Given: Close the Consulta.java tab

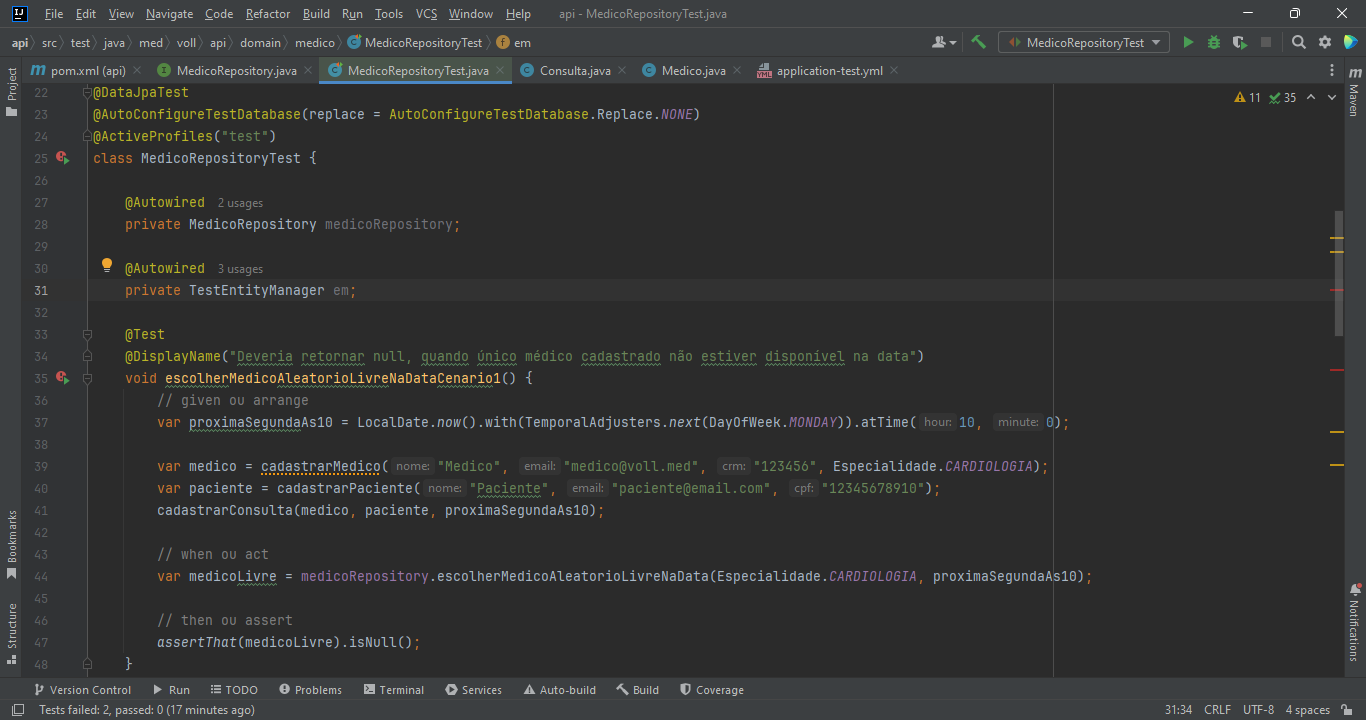Looking at the screenshot, I should tap(622, 71).
